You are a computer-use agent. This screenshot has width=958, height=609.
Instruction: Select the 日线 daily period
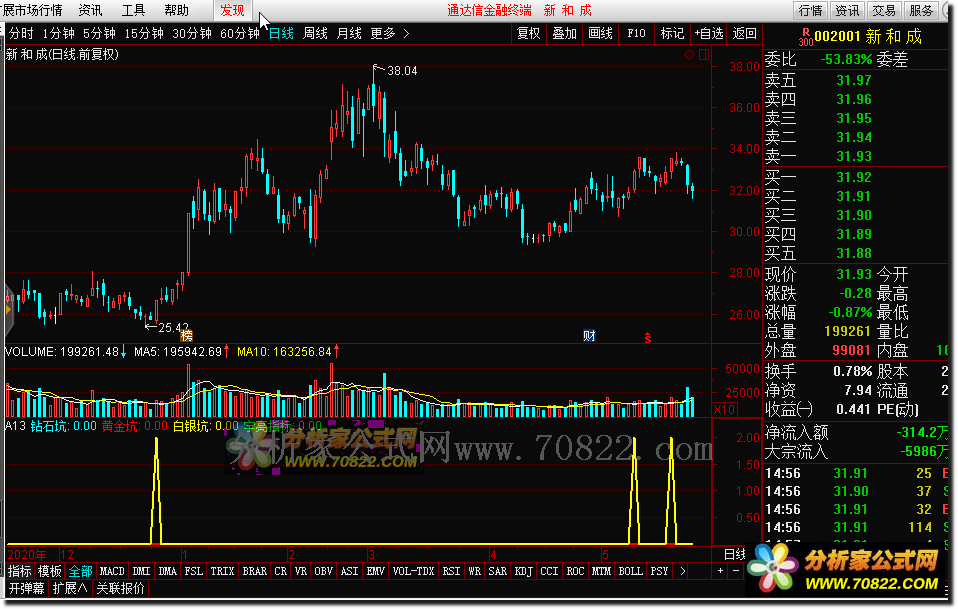[x=281, y=34]
